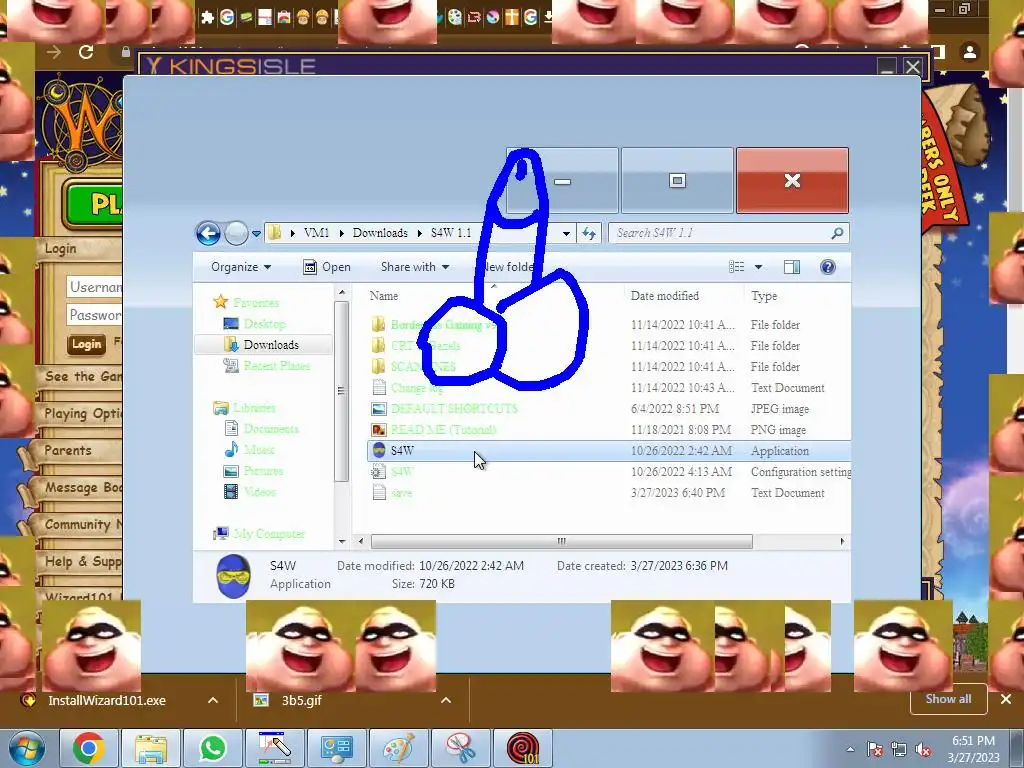Open InstallWizard101.exe download options arrow

pos(213,700)
